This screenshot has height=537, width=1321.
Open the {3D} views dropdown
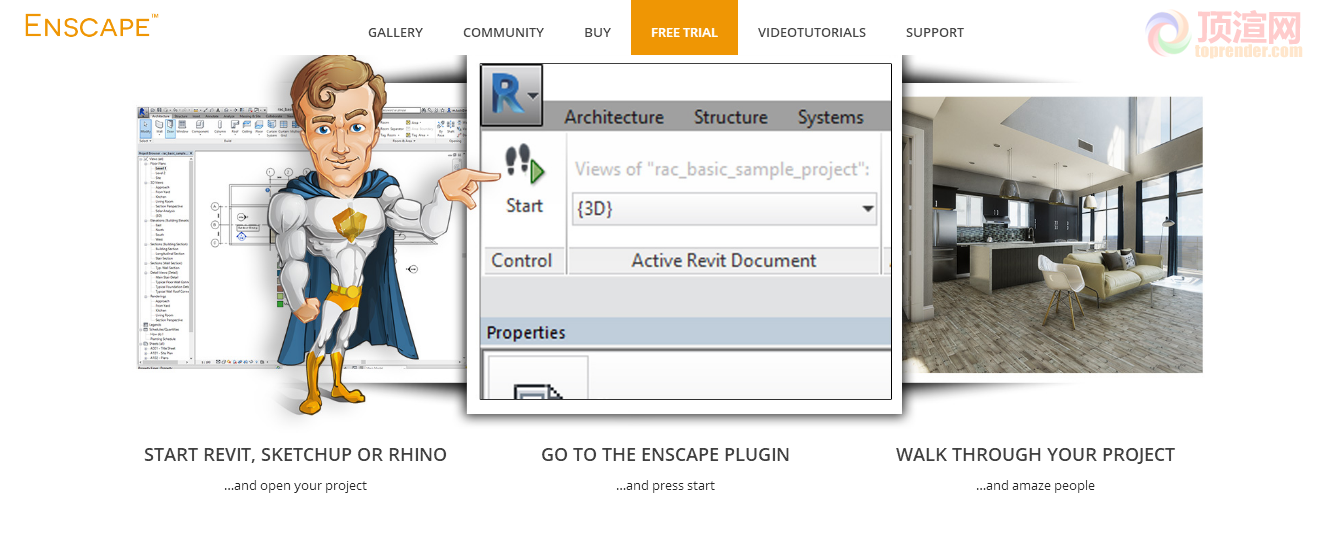725,210
